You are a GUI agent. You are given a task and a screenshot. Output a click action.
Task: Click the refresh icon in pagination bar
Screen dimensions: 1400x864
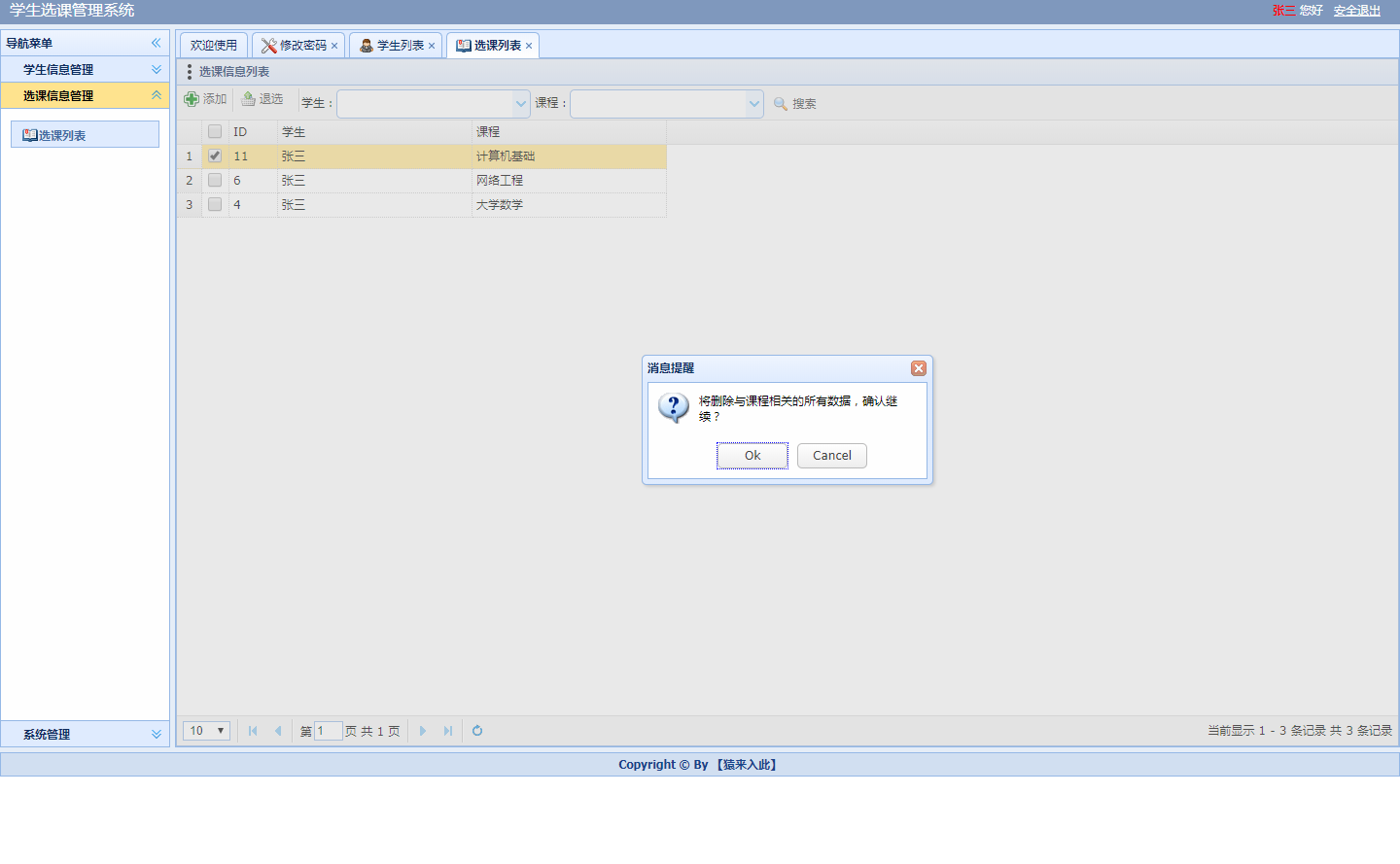coord(477,731)
